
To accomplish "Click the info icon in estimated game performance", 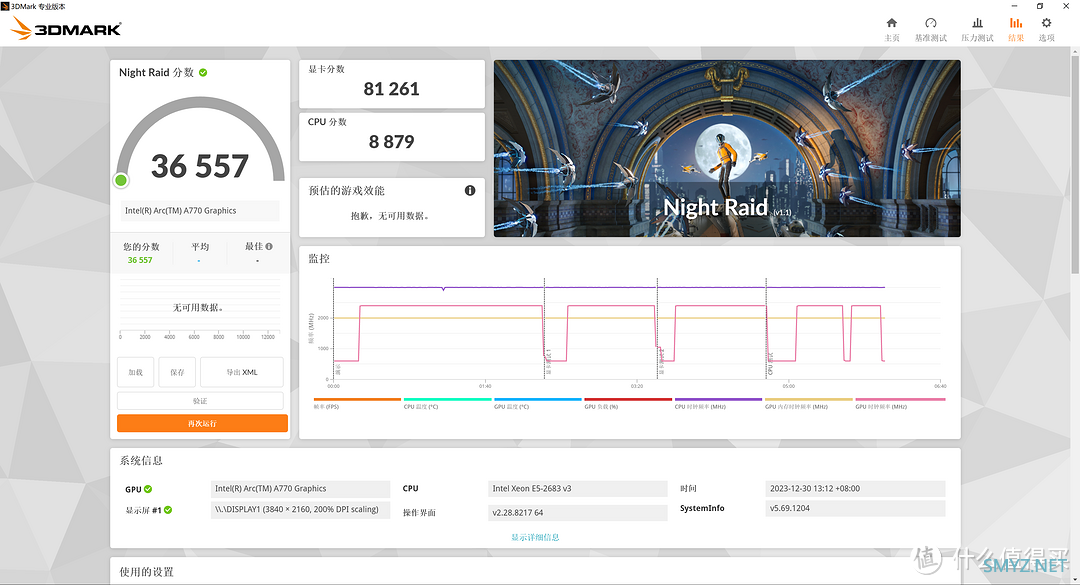I will click(470, 190).
